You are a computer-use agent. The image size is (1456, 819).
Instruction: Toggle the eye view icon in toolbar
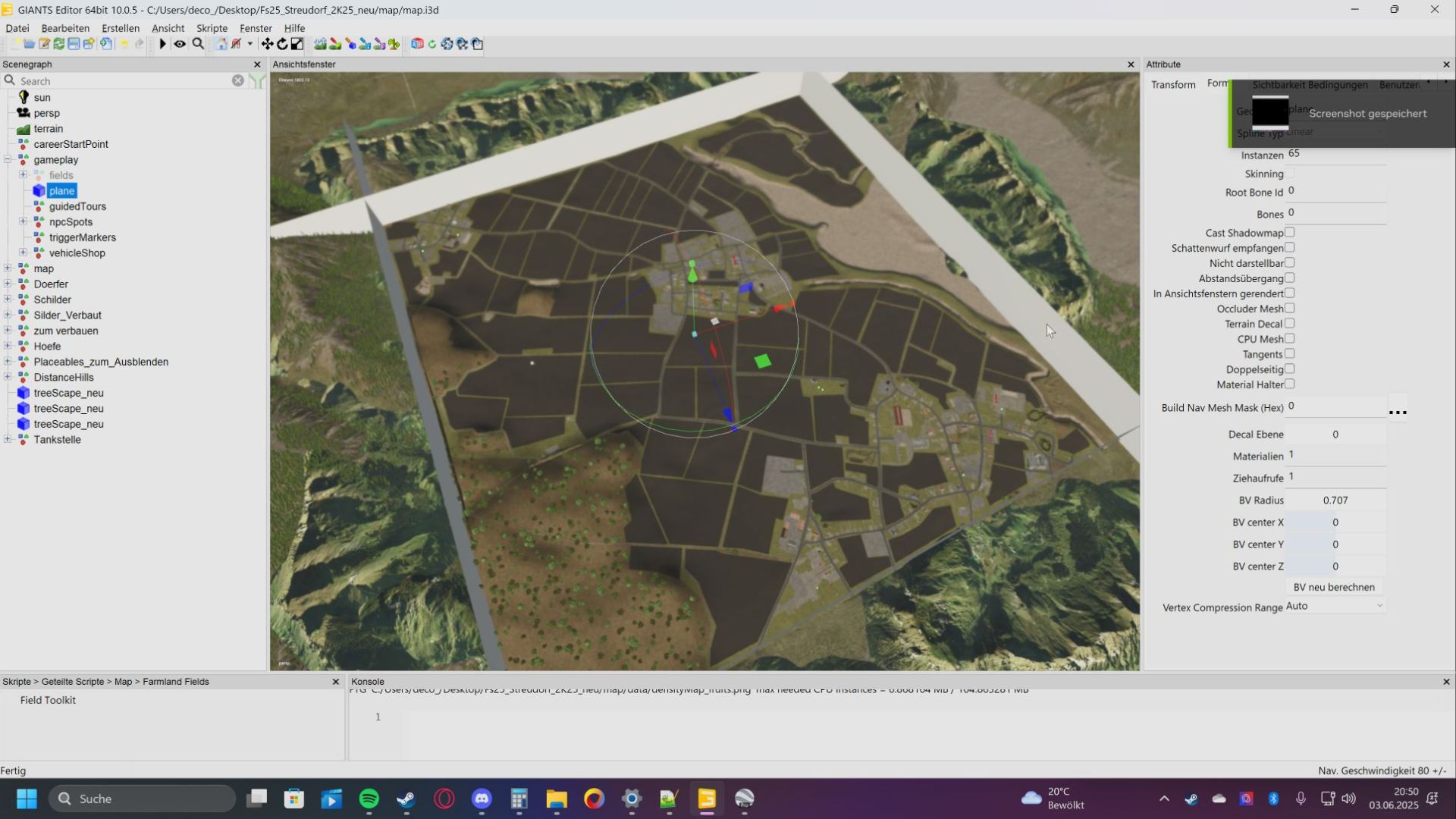pyautogui.click(x=180, y=44)
